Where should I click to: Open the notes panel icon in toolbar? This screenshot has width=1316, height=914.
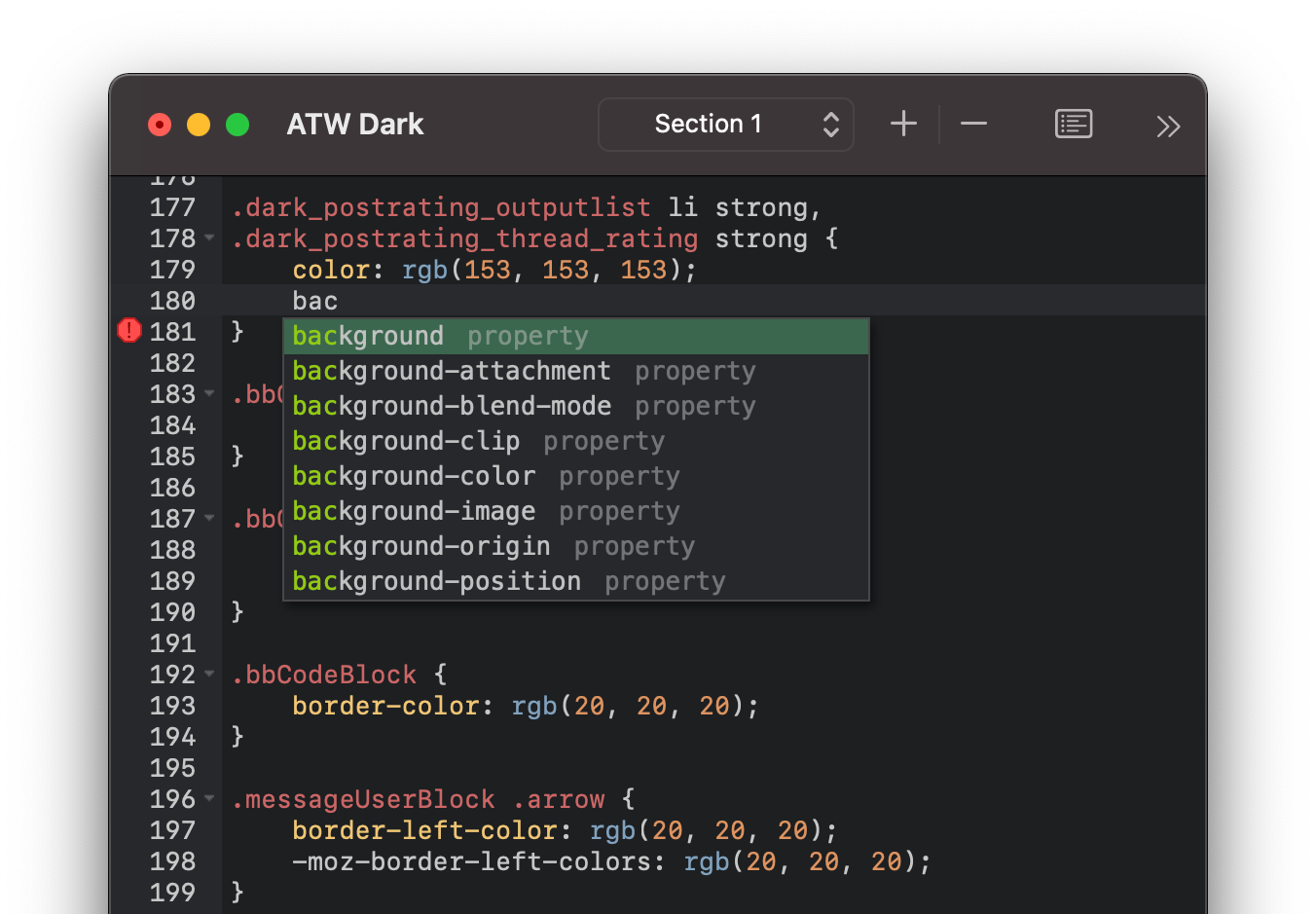click(1073, 124)
